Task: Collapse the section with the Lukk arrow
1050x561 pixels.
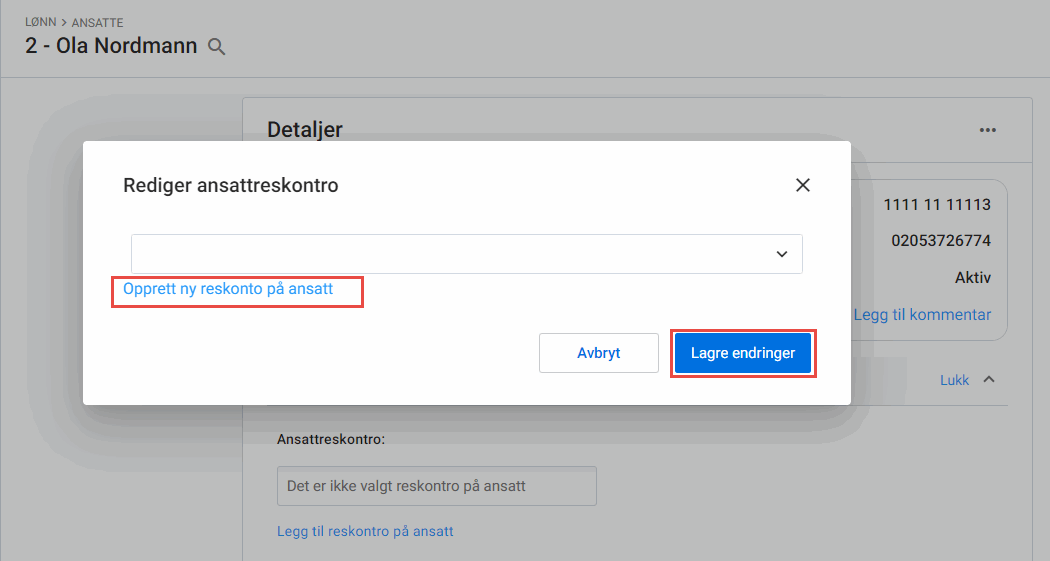Action: pyautogui.click(x=989, y=380)
